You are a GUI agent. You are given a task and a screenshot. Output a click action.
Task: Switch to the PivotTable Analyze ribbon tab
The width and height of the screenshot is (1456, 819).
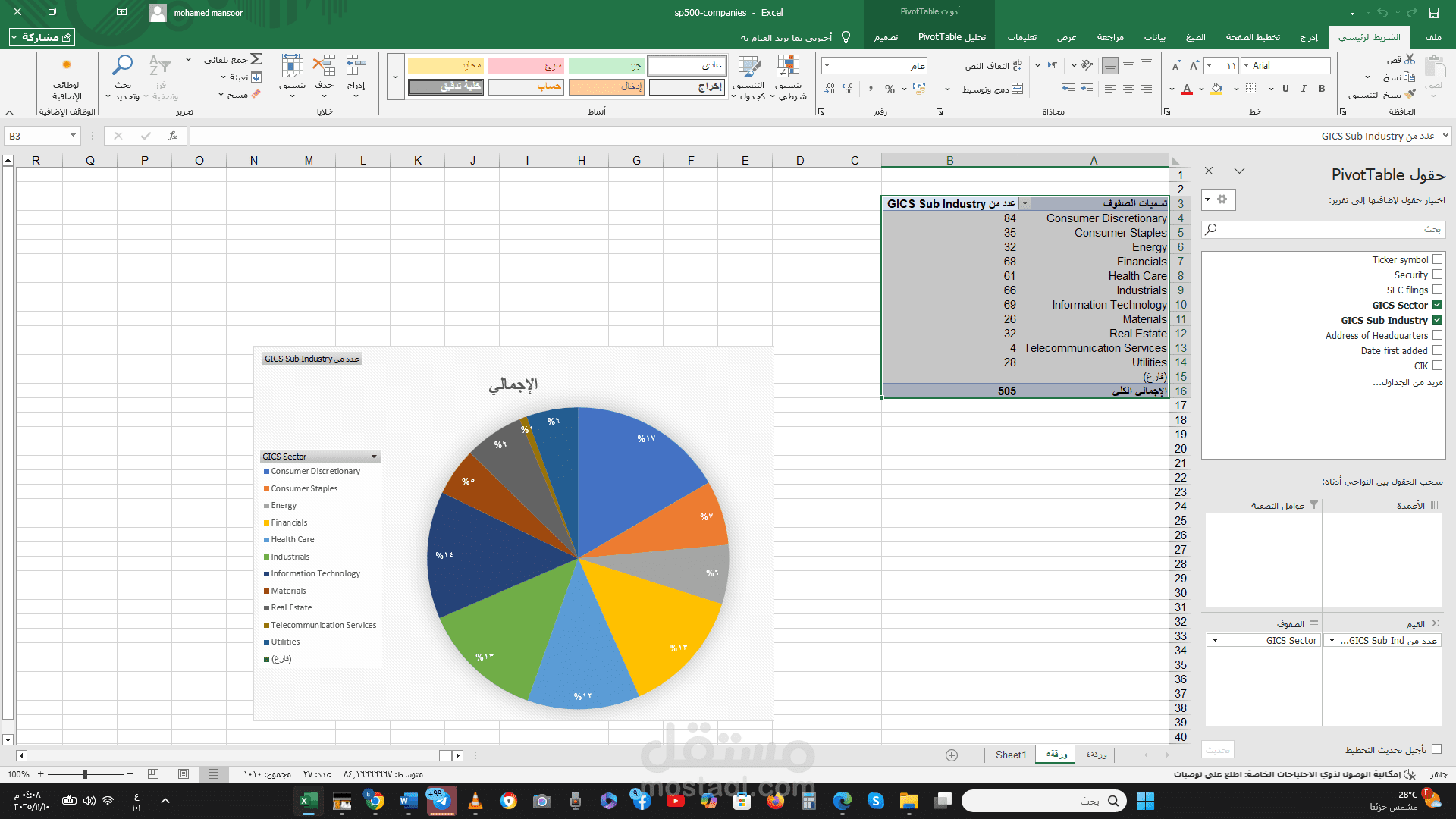tap(952, 36)
